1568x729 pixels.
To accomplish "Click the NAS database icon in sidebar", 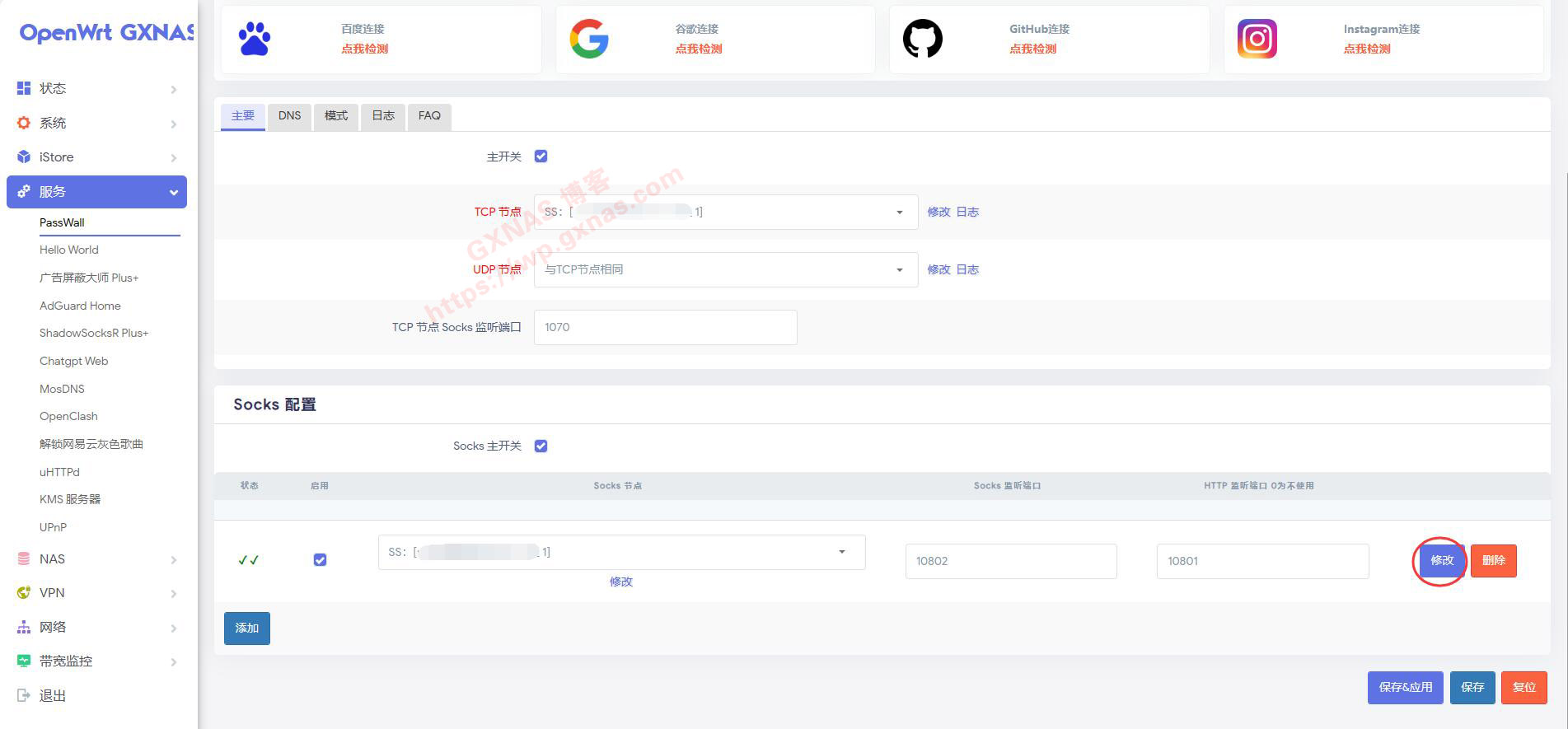I will click(x=24, y=559).
